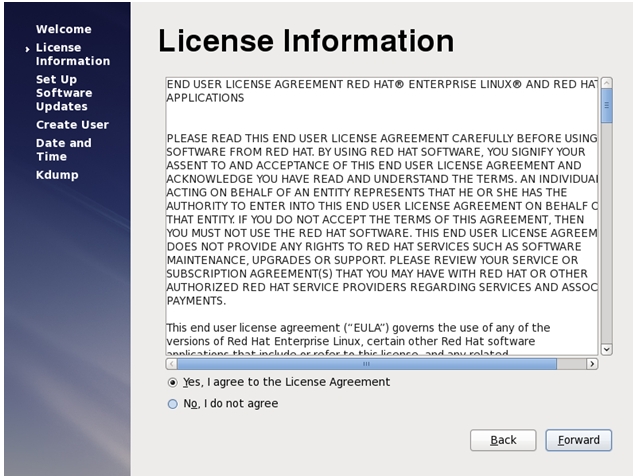The width and height of the screenshot is (633, 476).
Task: Select License Information in sidebar
Action: (x=73, y=54)
